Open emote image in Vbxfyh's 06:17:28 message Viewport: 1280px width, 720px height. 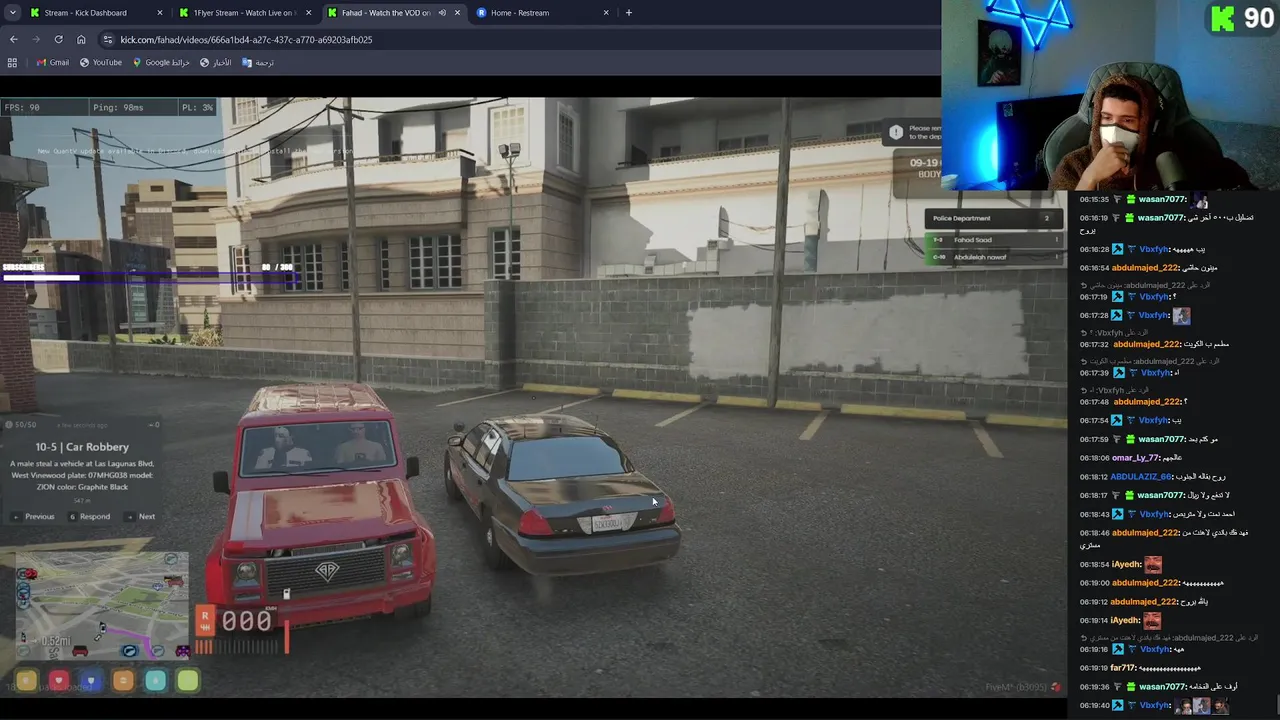[x=1182, y=316]
